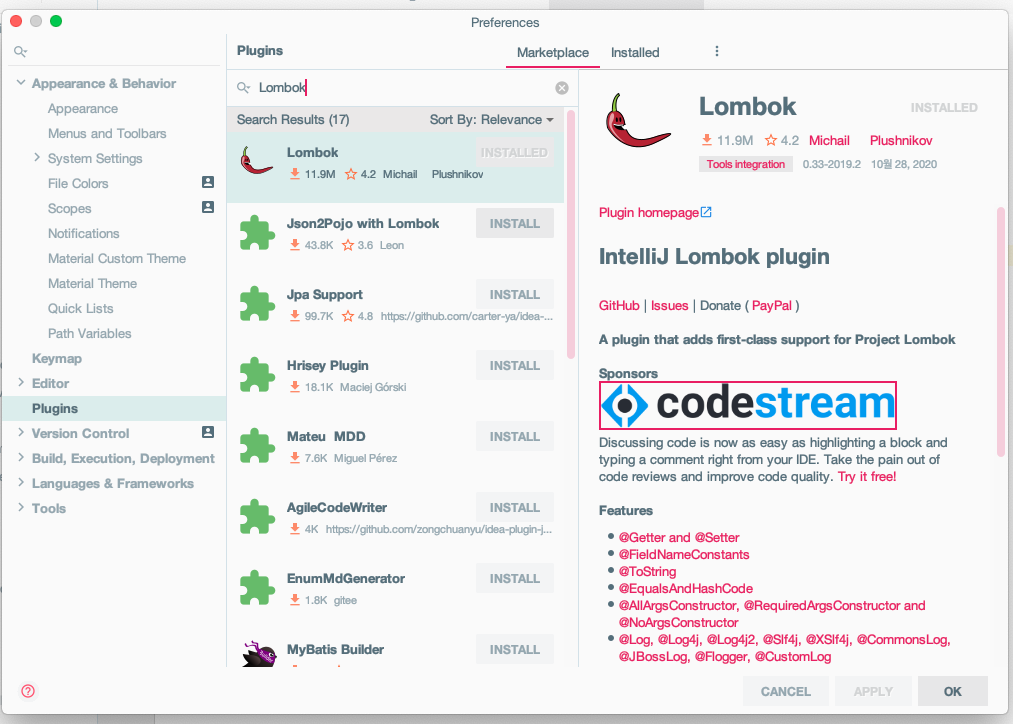Image resolution: width=1013 pixels, height=724 pixels.
Task: Expand the Tools section
Action: coord(21,507)
